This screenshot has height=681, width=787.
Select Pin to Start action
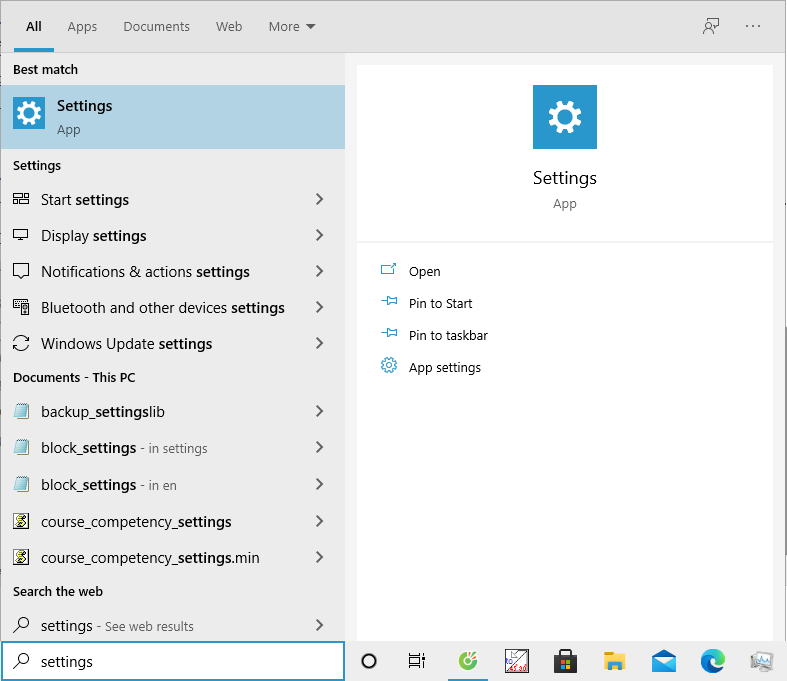(440, 303)
